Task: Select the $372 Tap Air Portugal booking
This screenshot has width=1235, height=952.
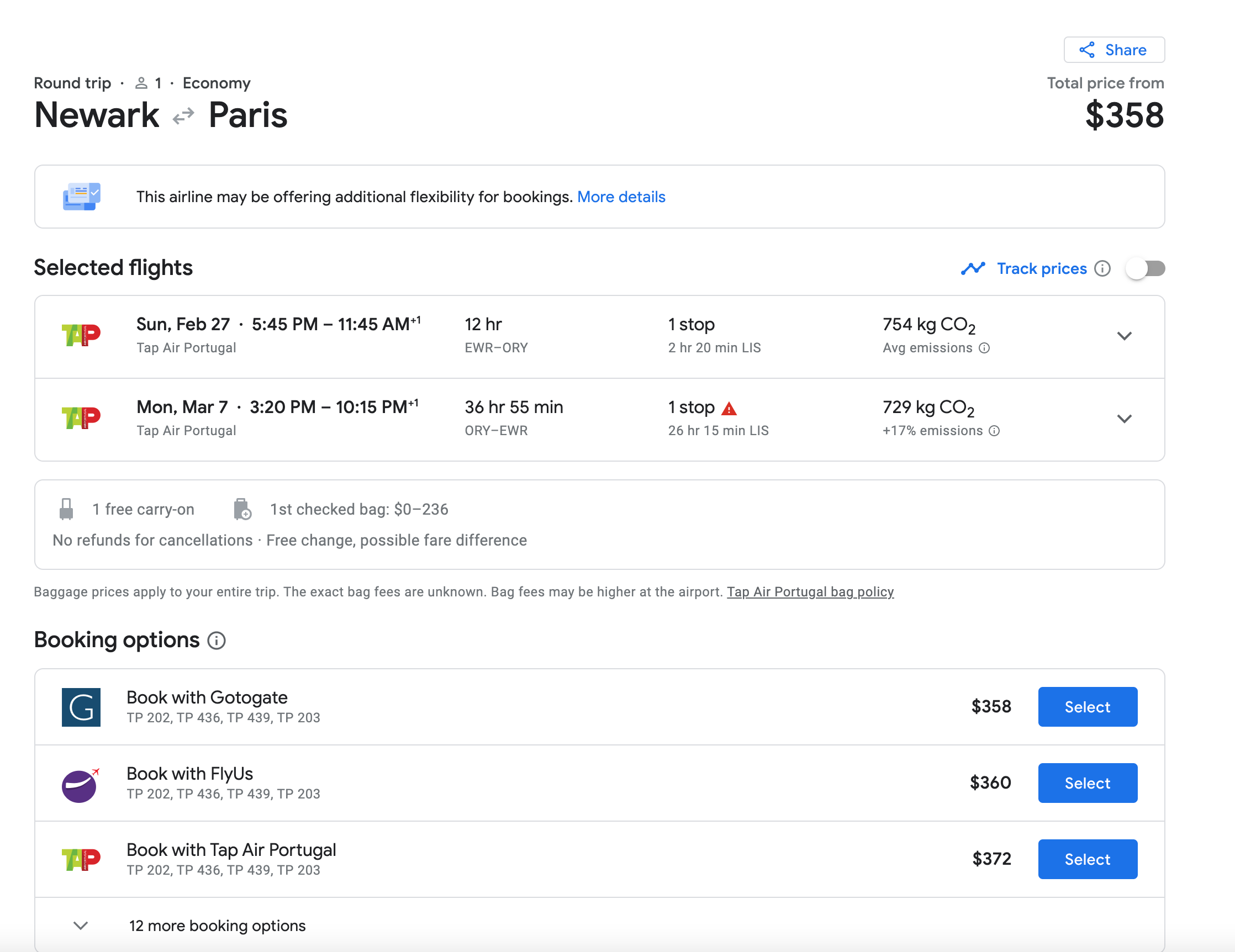Action: (x=1087, y=859)
